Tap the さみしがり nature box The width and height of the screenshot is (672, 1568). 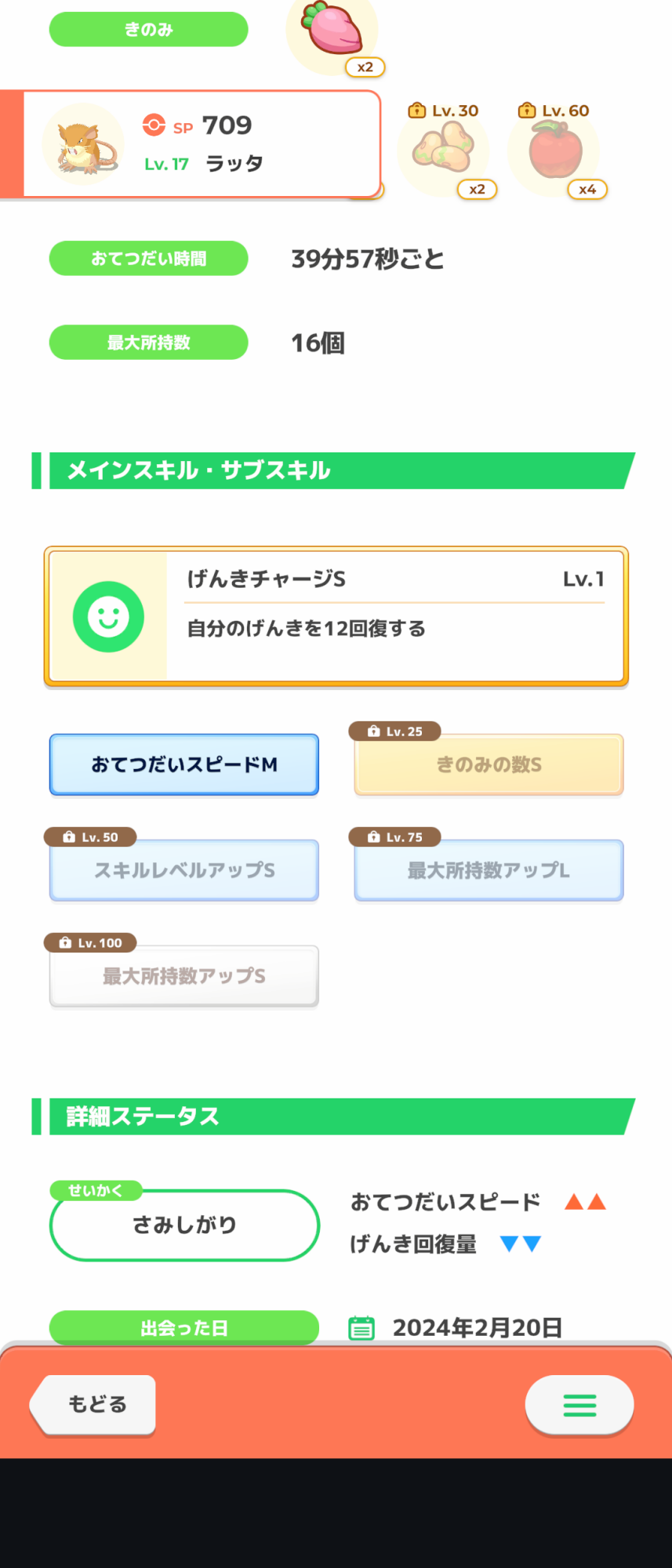(184, 1225)
